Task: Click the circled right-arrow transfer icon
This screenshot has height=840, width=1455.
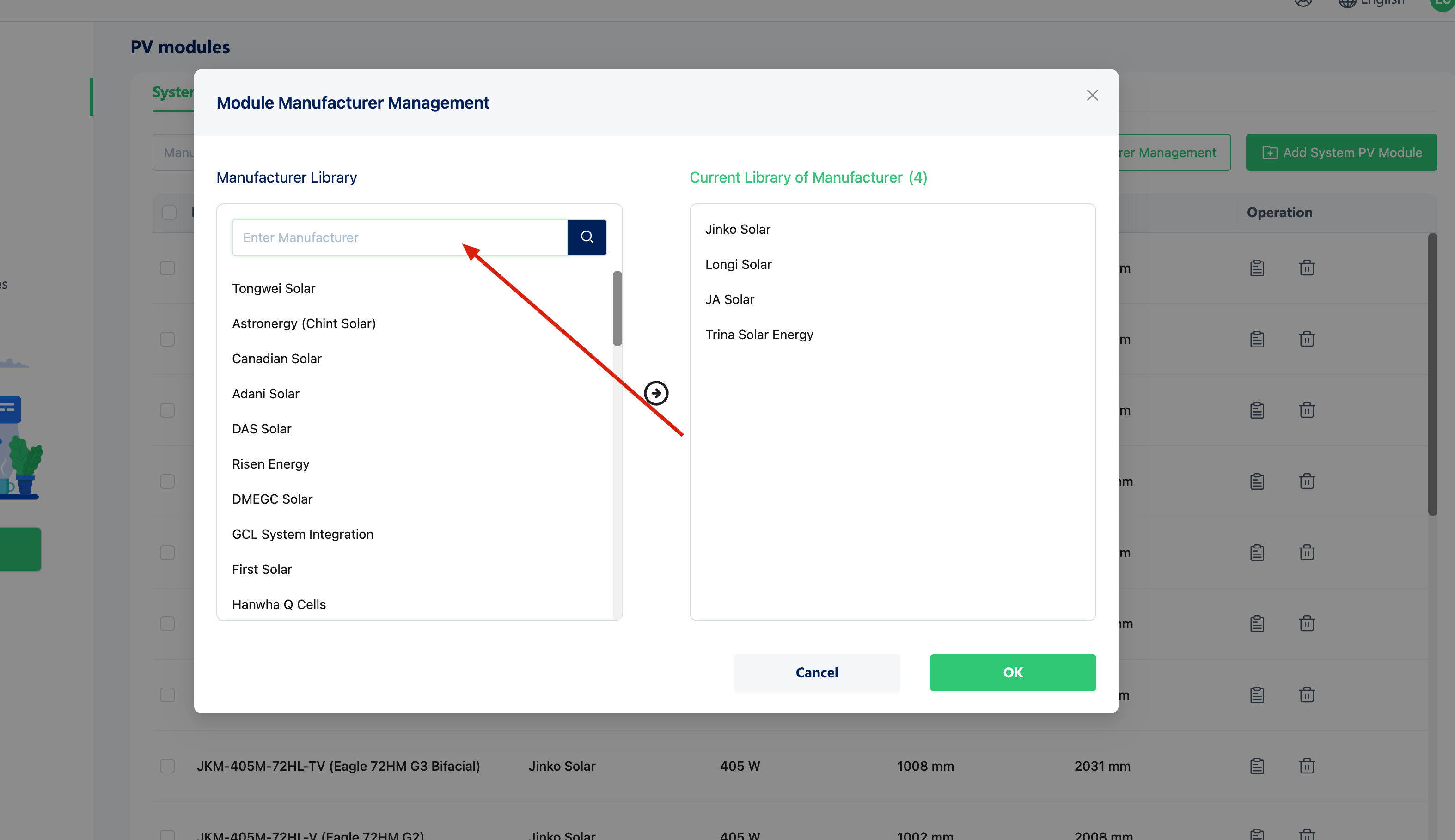Action: click(656, 394)
